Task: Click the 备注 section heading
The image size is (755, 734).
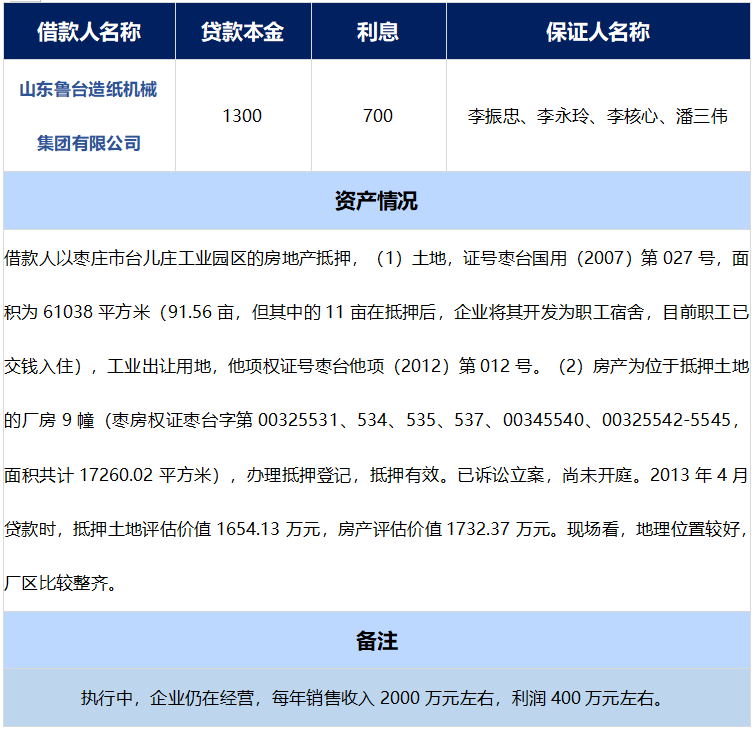Action: click(x=376, y=640)
